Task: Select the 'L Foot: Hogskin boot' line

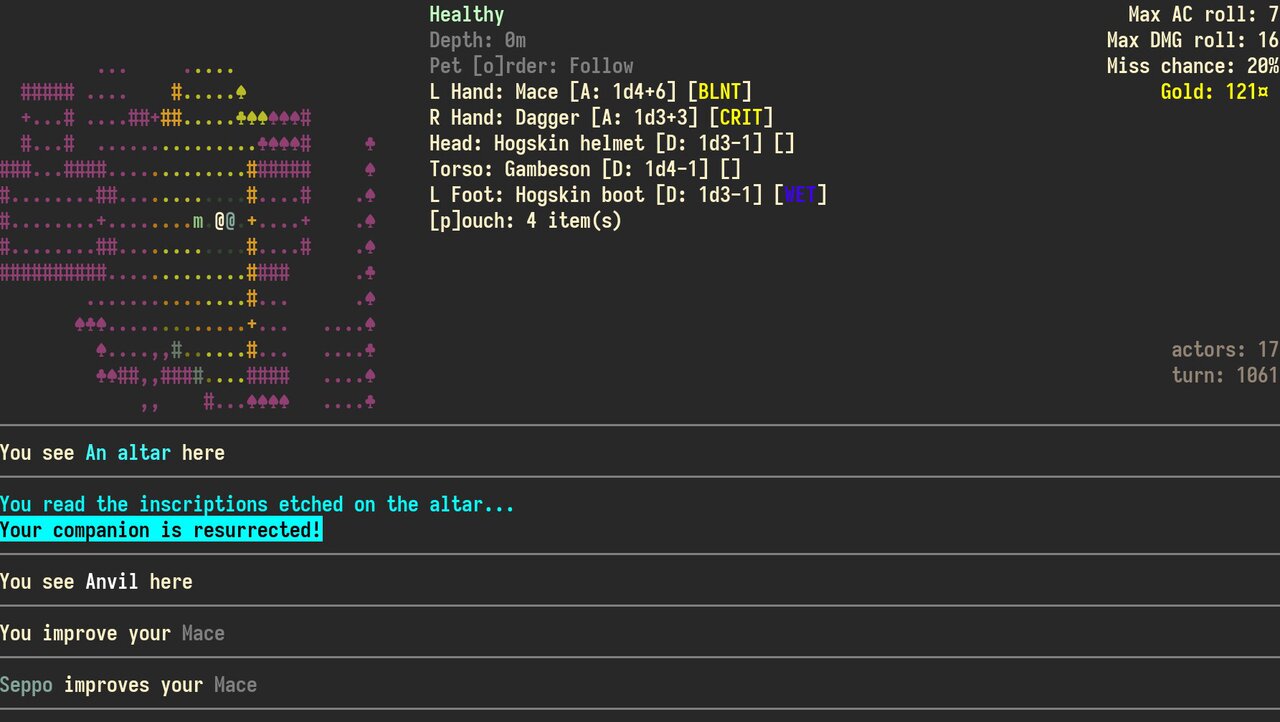Action: pos(629,195)
